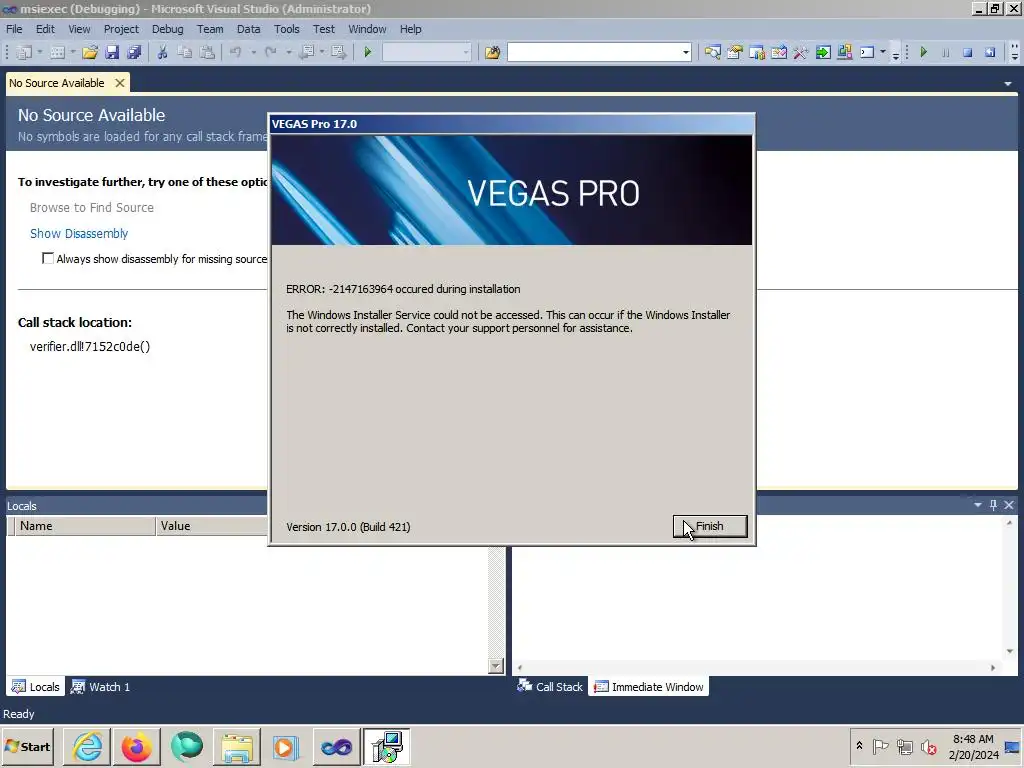Click the Restart debugging icon

[990, 52]
